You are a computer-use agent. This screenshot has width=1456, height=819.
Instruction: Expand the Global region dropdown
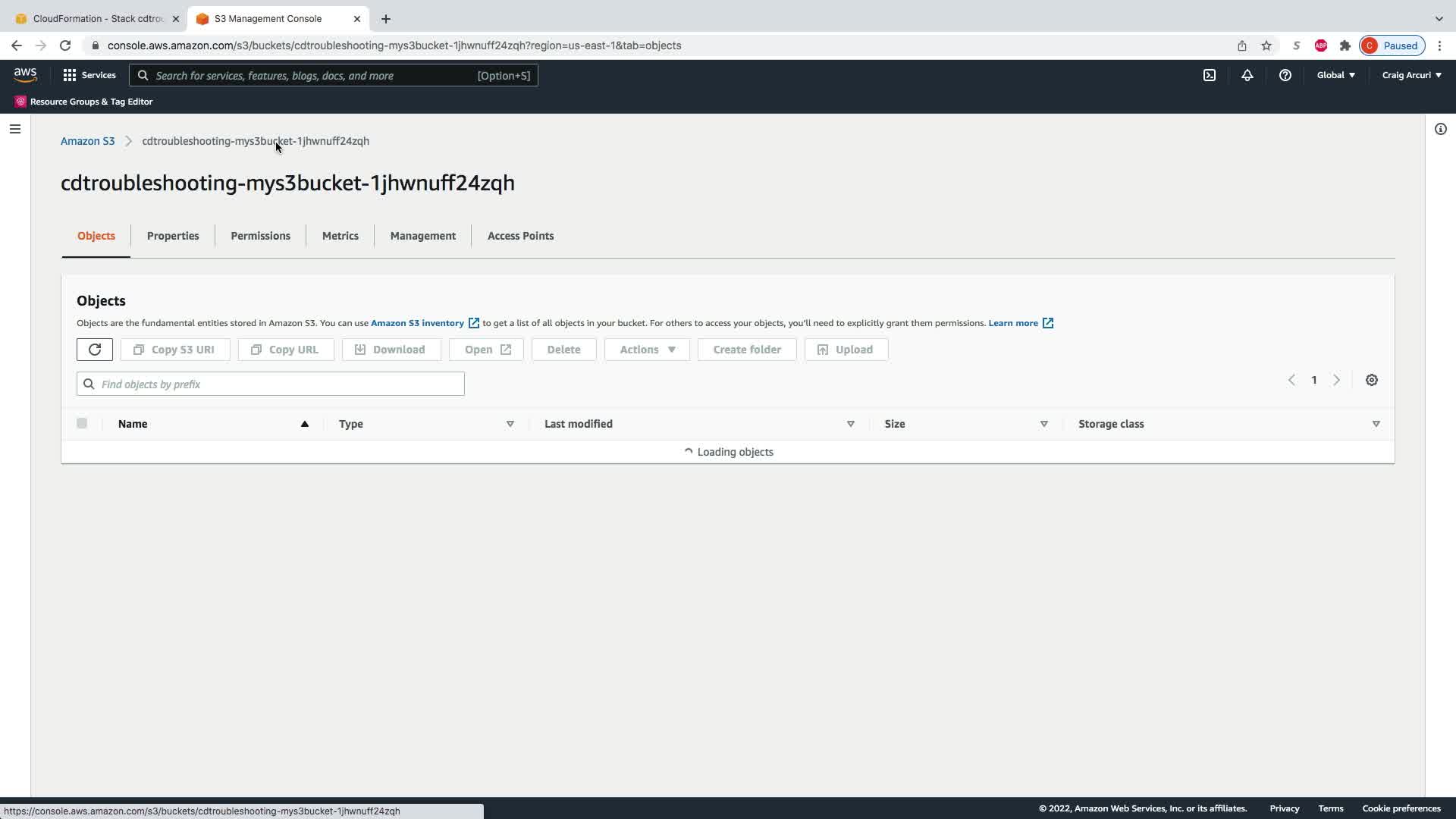pyautogui.click(x=1335, y=75)
